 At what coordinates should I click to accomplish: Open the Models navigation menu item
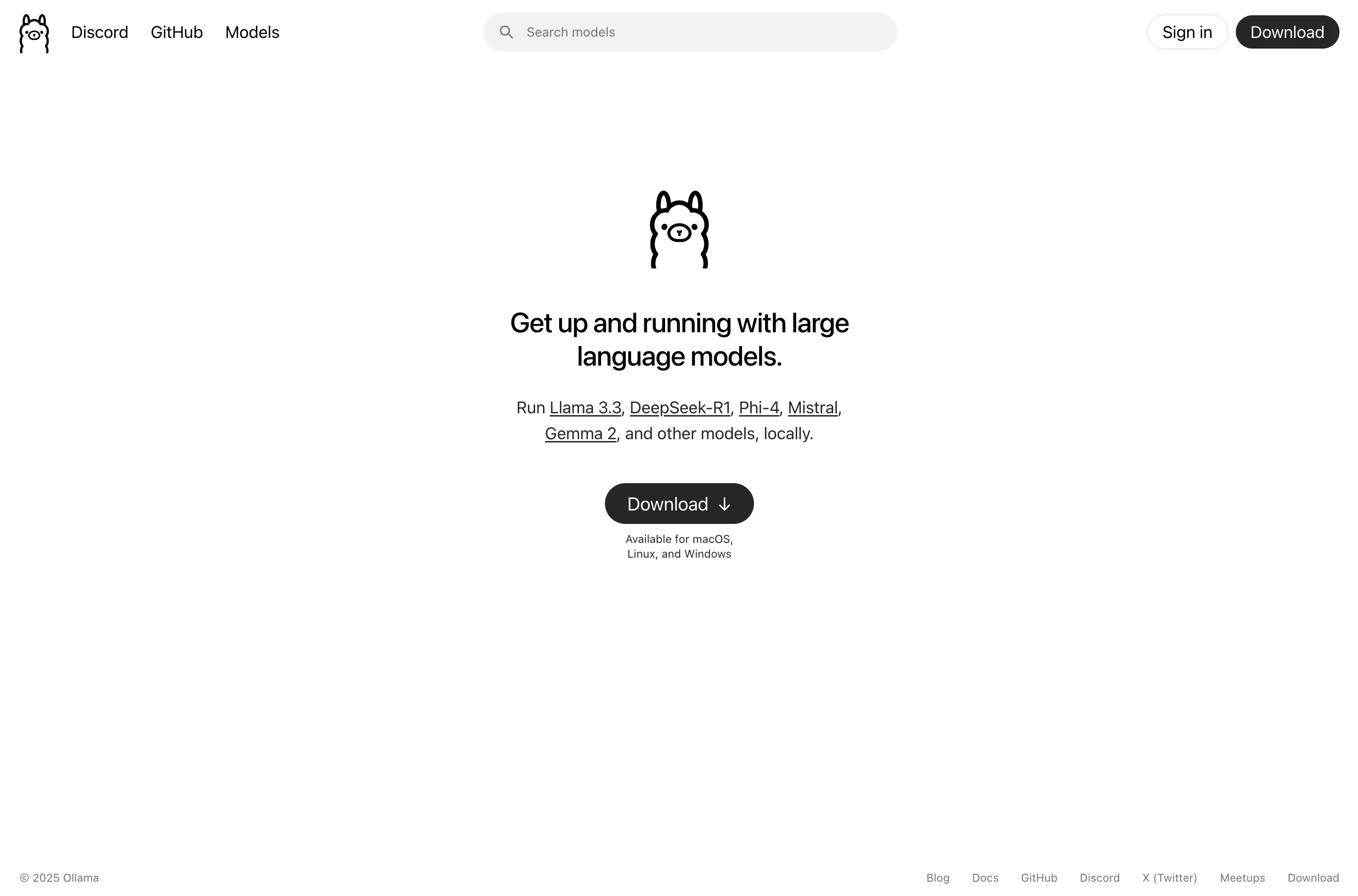[252, 32]
